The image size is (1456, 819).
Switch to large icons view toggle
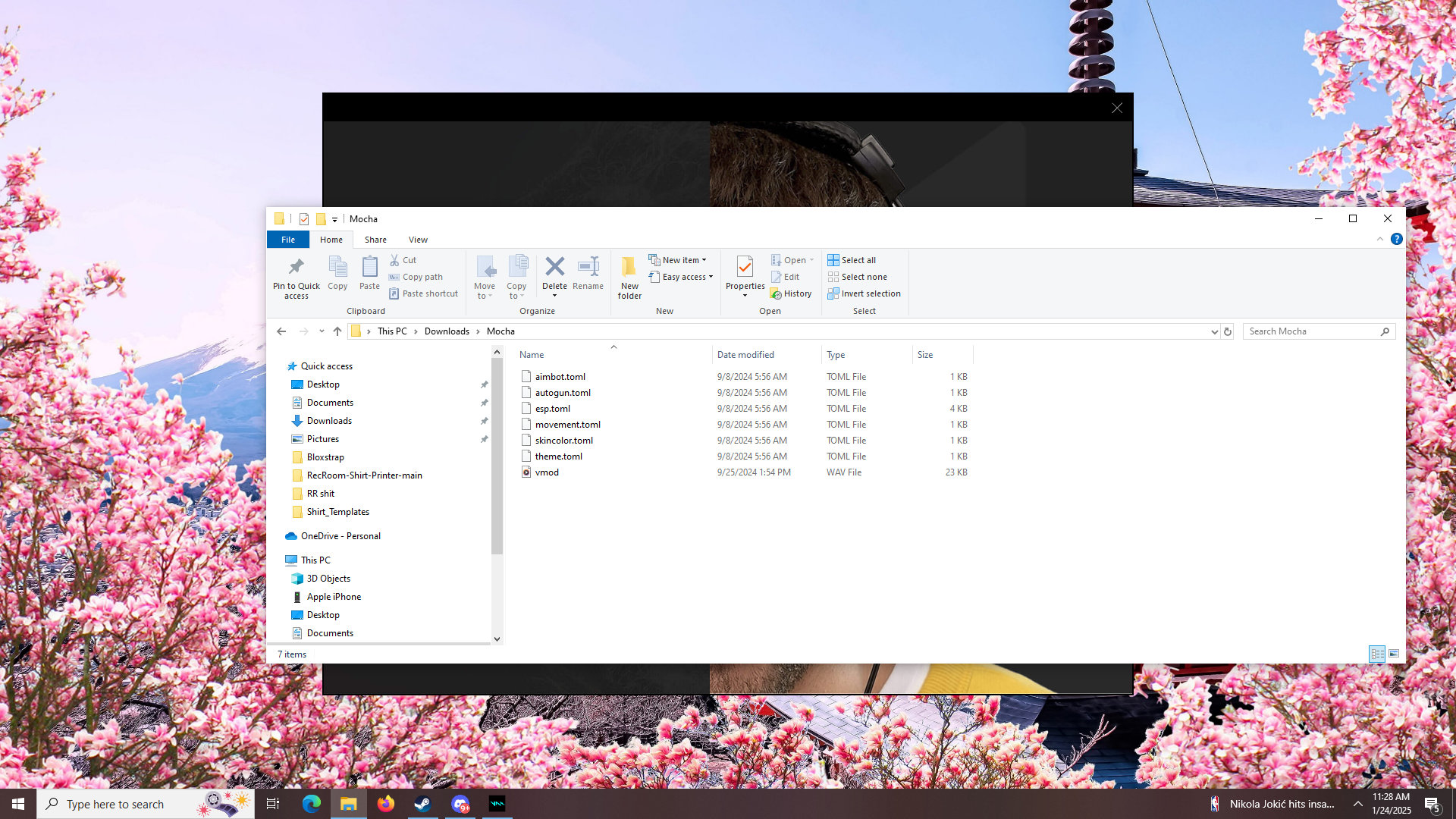pyautogui.click(x=1394, y=654)
